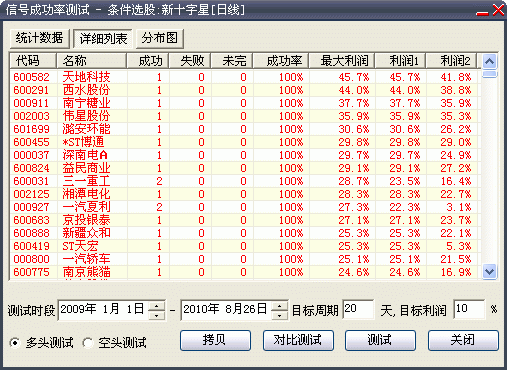The width and height of the screenshot is (507, 370).
Task: Sort by the 失败 column header
Action: tap(190, 61)
